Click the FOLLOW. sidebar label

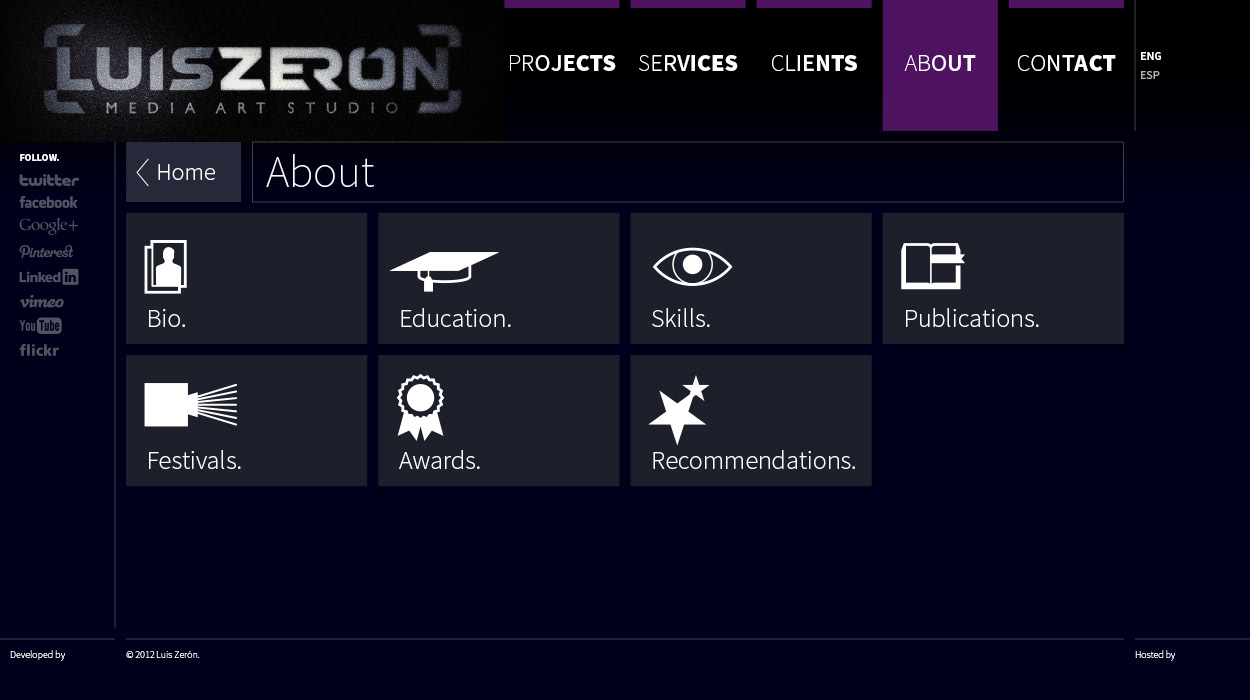coord(39,158)
